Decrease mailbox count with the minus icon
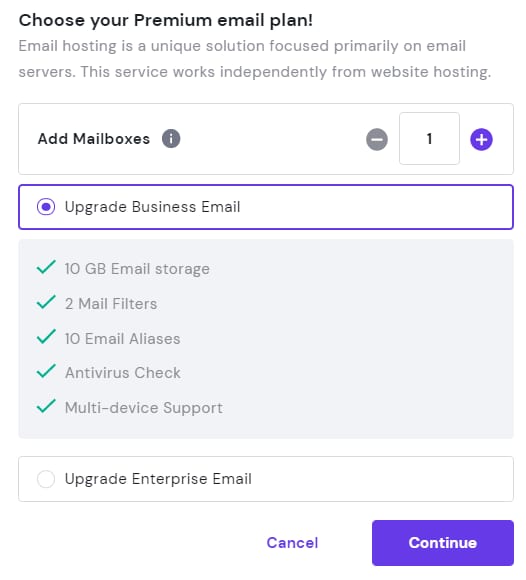Viewport: 526px width, 580px height. pos(377,139)
